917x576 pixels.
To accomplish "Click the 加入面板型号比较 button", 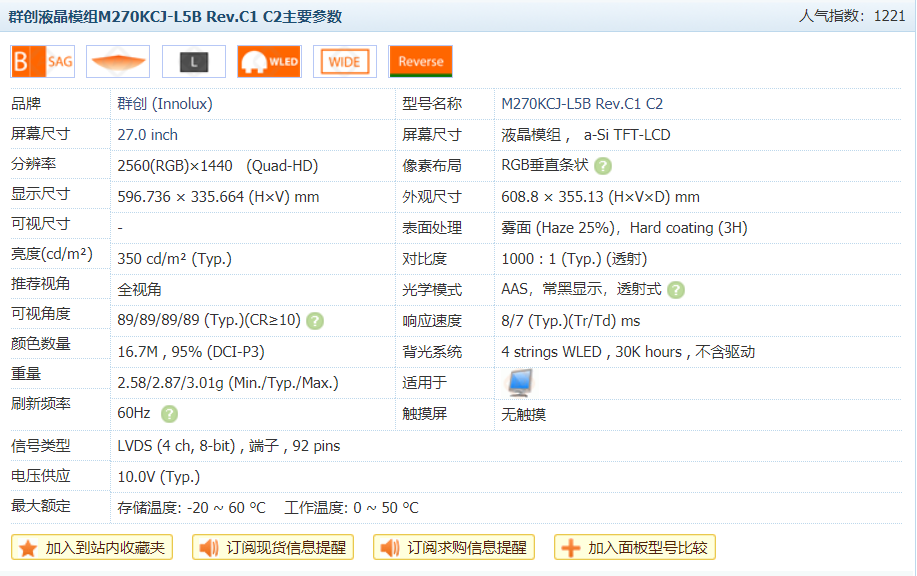I will (x=635, y=548).
